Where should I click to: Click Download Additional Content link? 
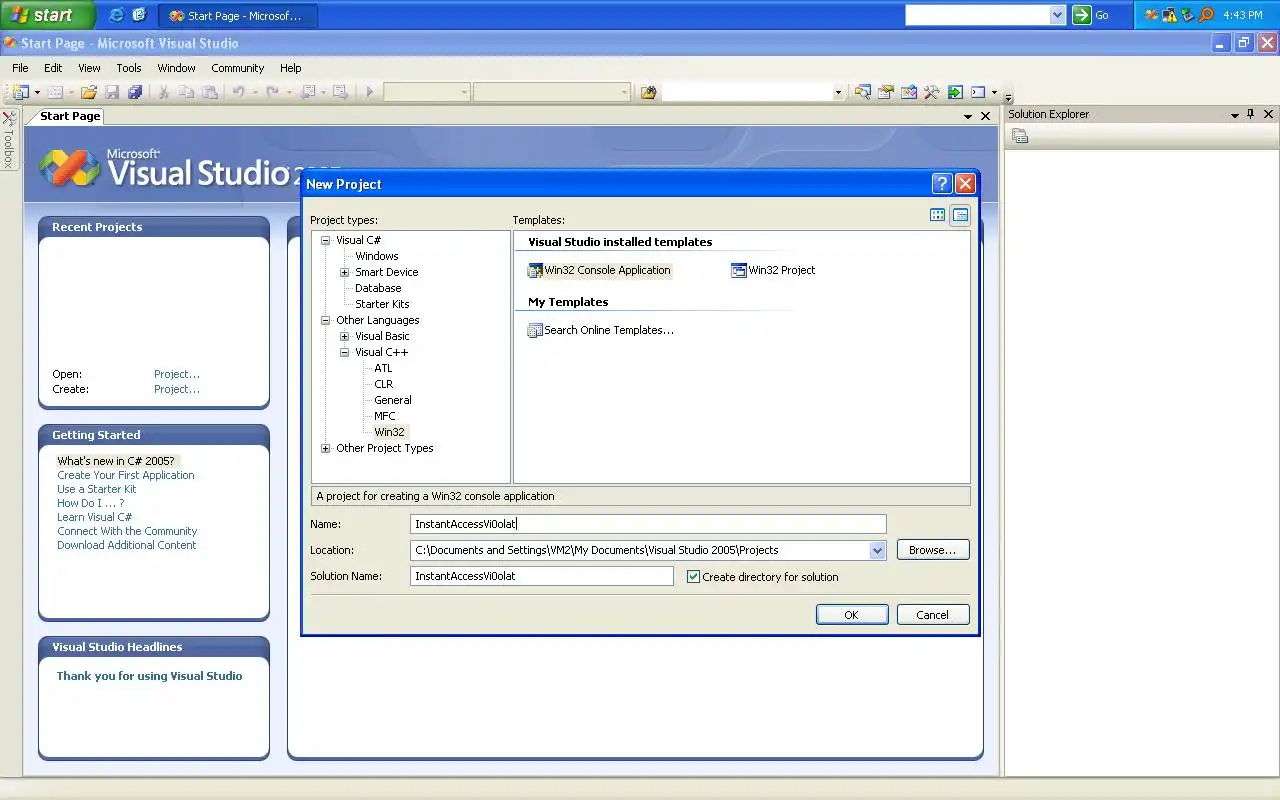point(127,545)
